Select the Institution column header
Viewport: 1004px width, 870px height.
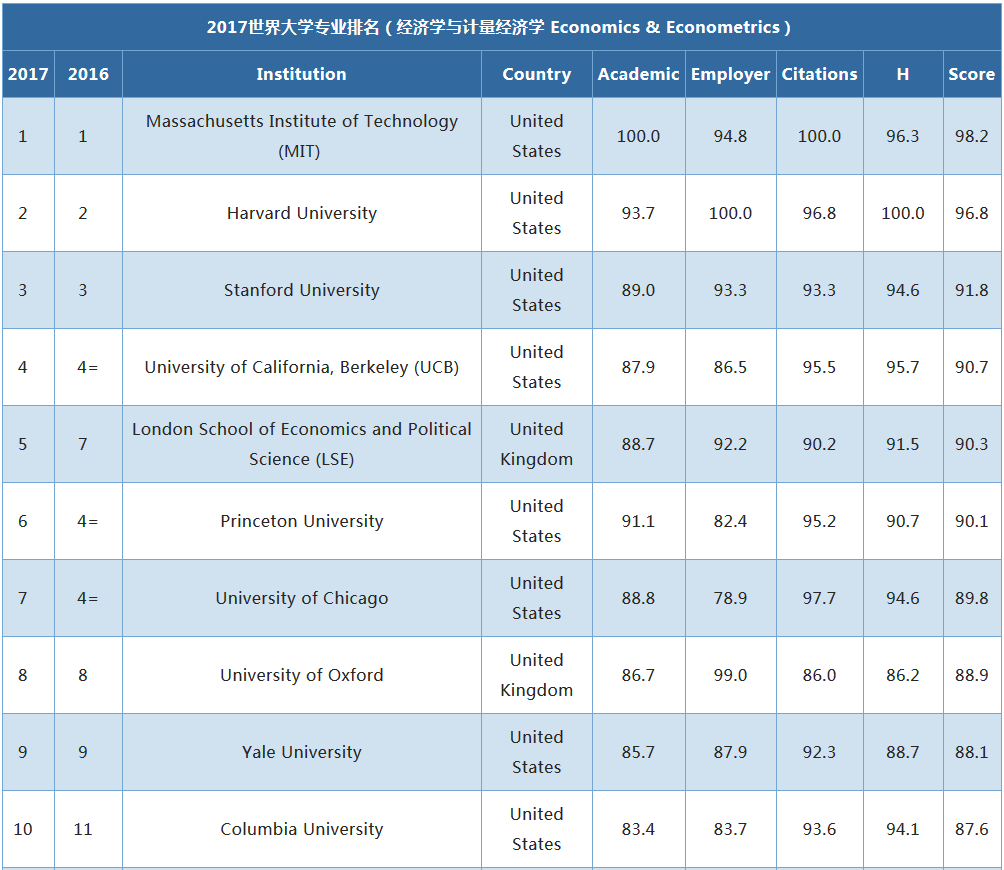(302, 74)
